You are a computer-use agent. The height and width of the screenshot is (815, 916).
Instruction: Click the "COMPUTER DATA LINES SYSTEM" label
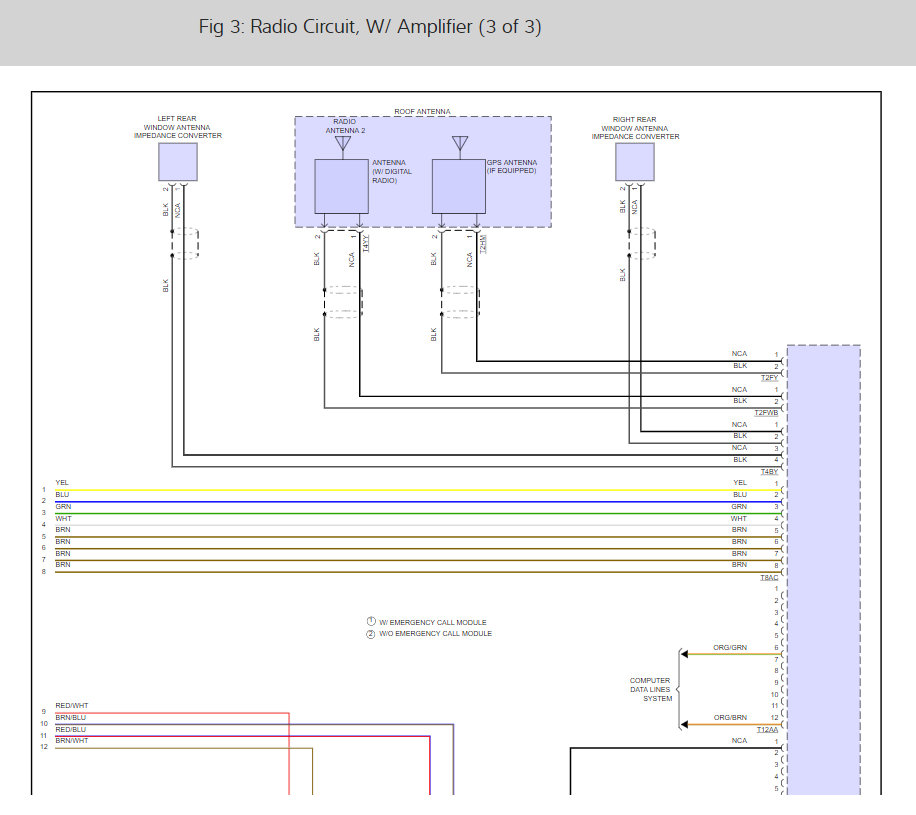click(650, 689)
